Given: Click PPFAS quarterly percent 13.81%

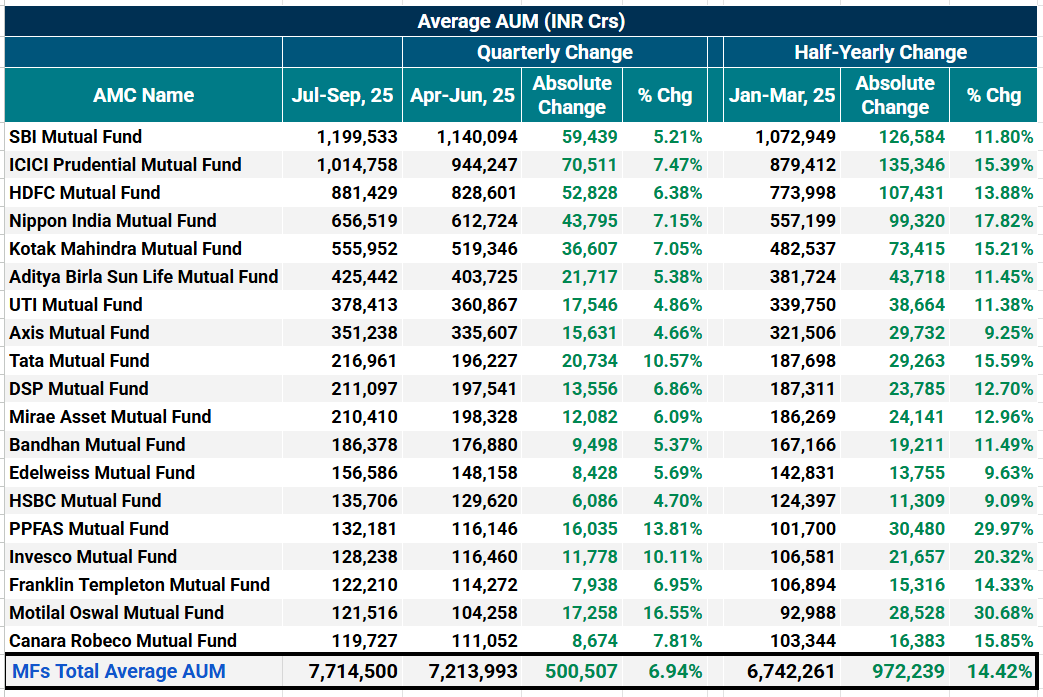Looking at the screenshot, I should tap(672, 529).
